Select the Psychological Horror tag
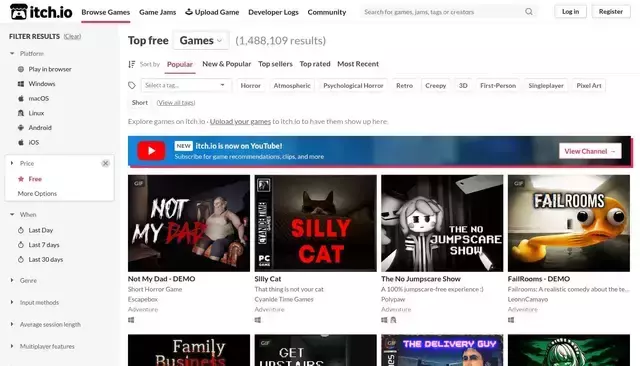This screenshot has width=640, height=366. pyautogui.click(x=353, y=85)
